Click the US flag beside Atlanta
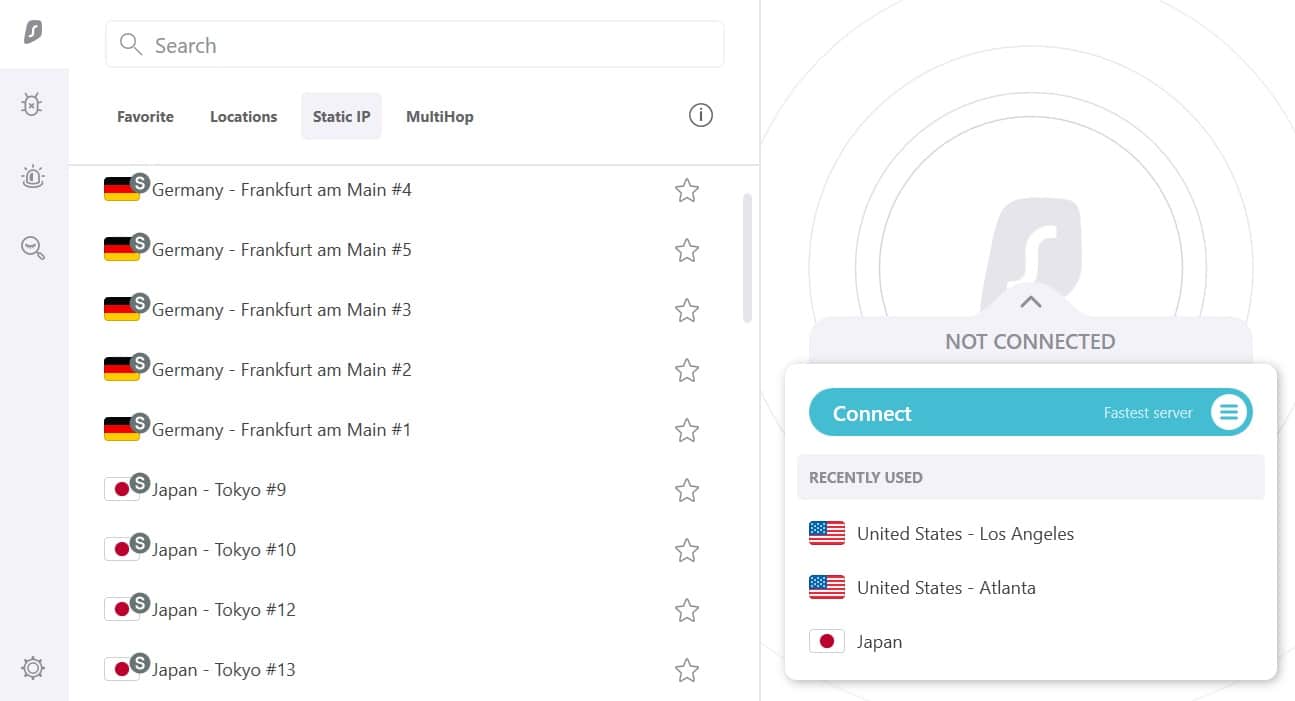1295x701 pixels. pyautogui.click(x=827, y=588)
